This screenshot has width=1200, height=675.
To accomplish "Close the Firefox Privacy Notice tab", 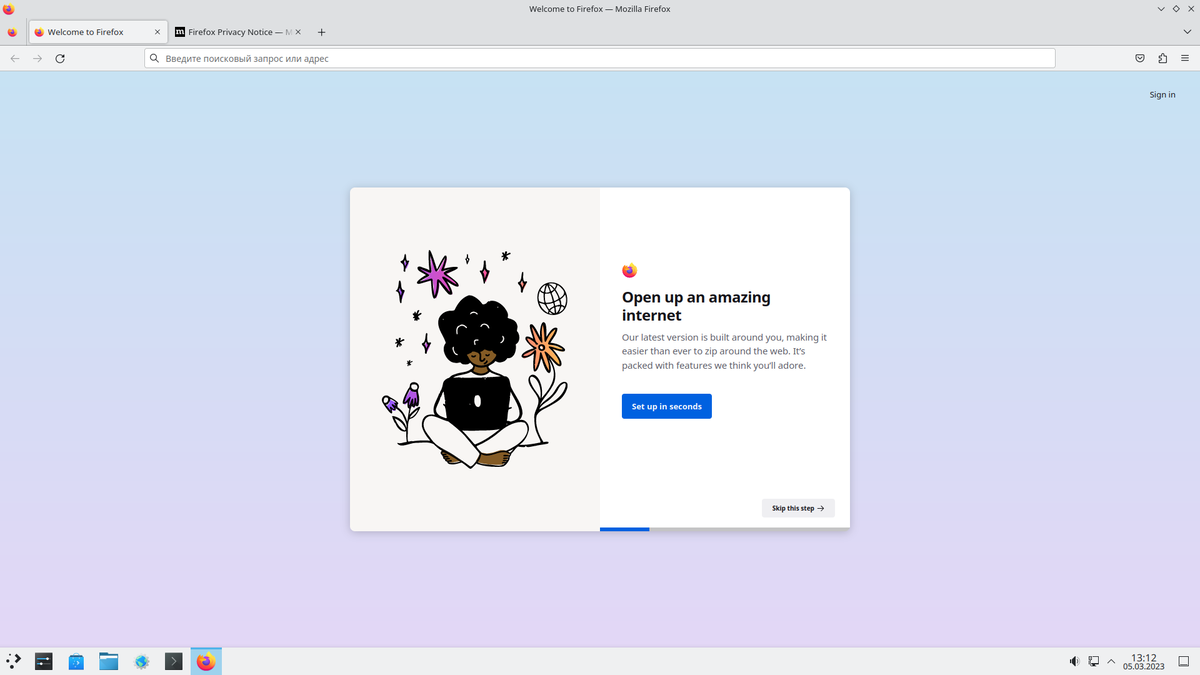I will [x=299, y=32].
